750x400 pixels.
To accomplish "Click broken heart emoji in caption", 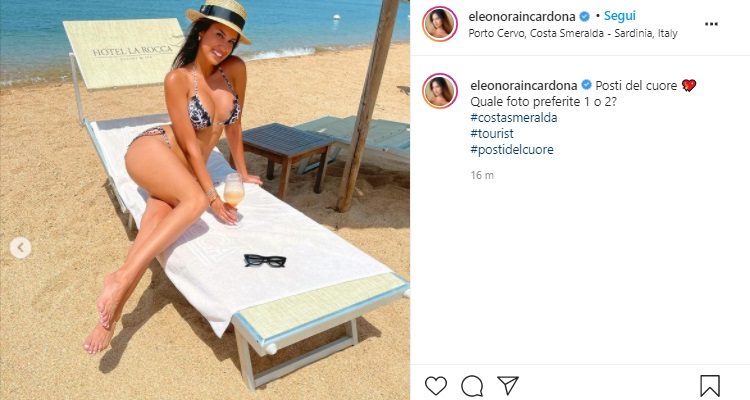I will 689,86.
